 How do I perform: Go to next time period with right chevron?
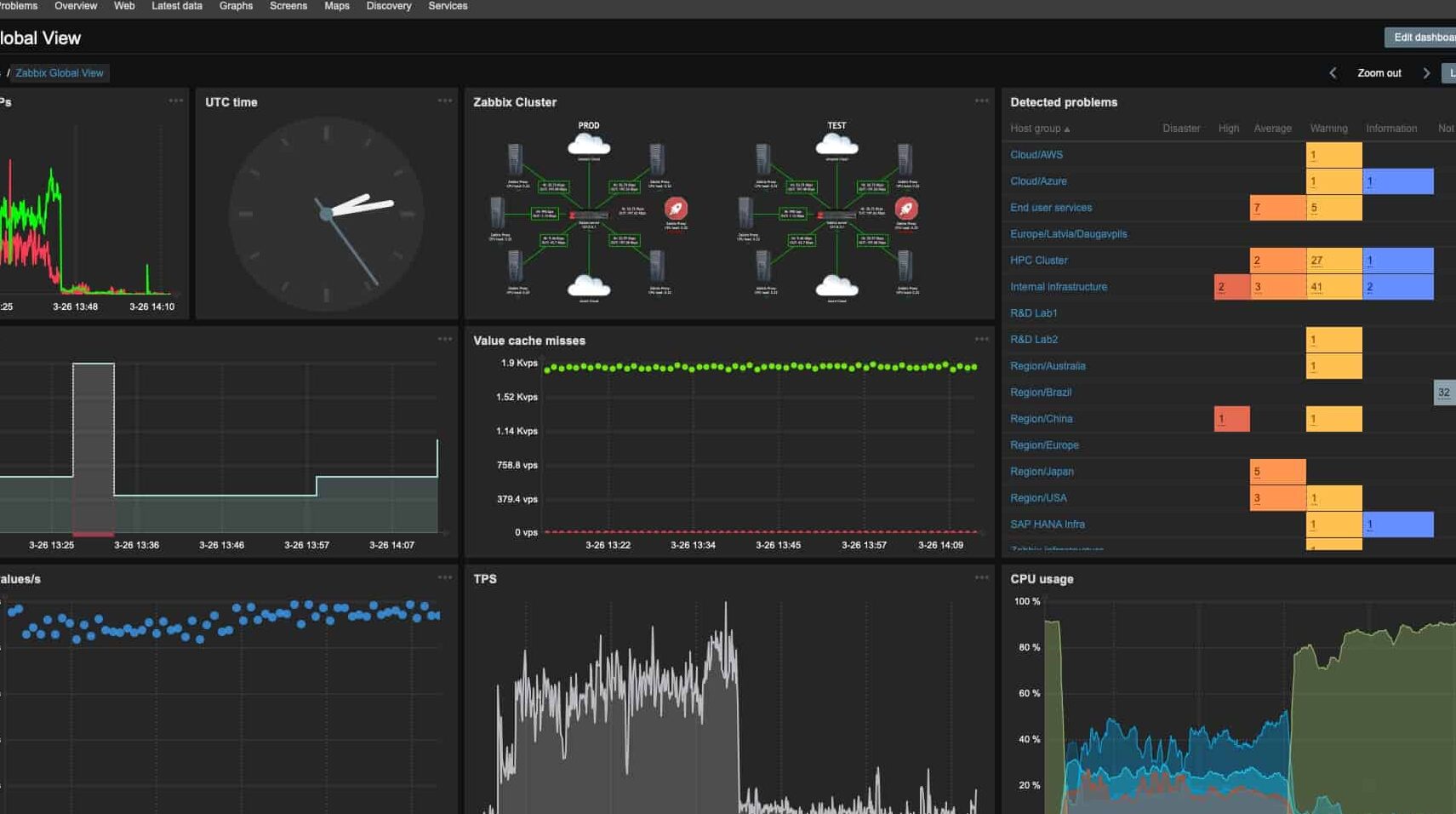click(x=1426, y=73)
